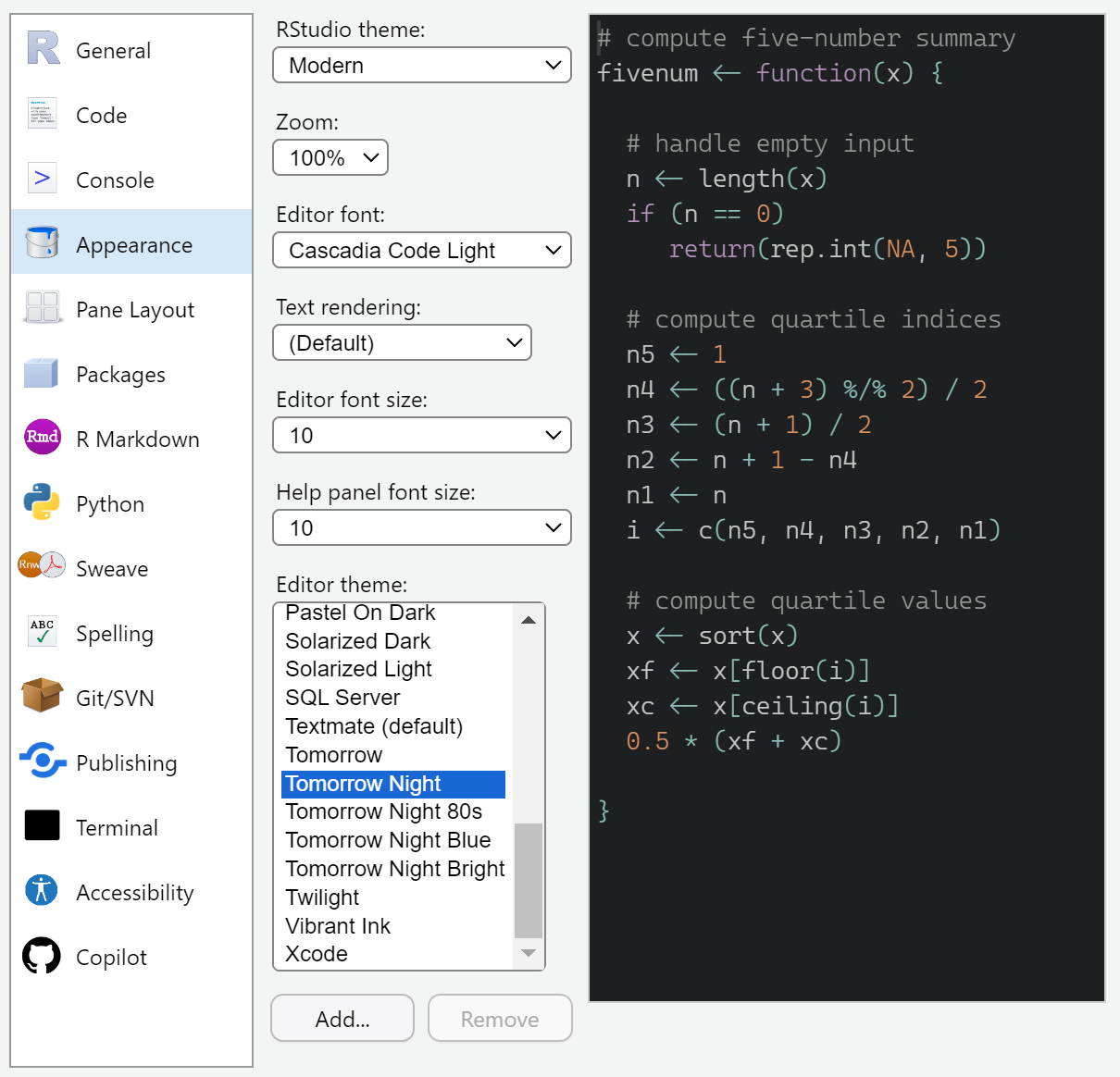
Task: Open Console settings via prompt icon
Action: (x=43, y=179)
